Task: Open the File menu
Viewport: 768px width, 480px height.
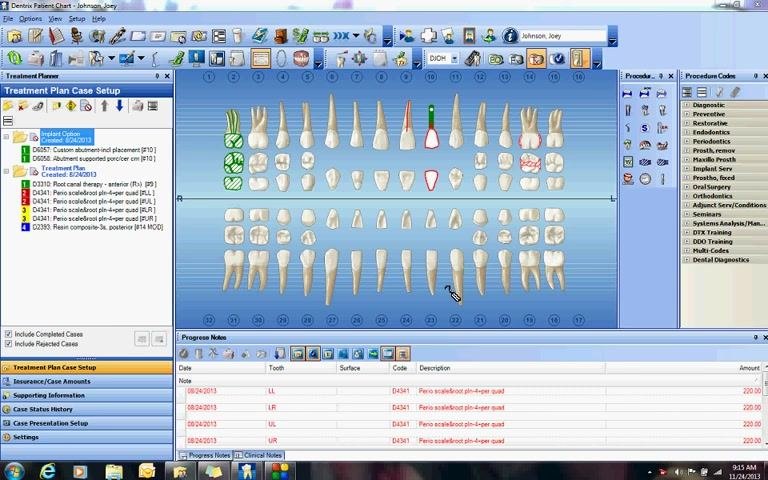Action: point(7,19)
